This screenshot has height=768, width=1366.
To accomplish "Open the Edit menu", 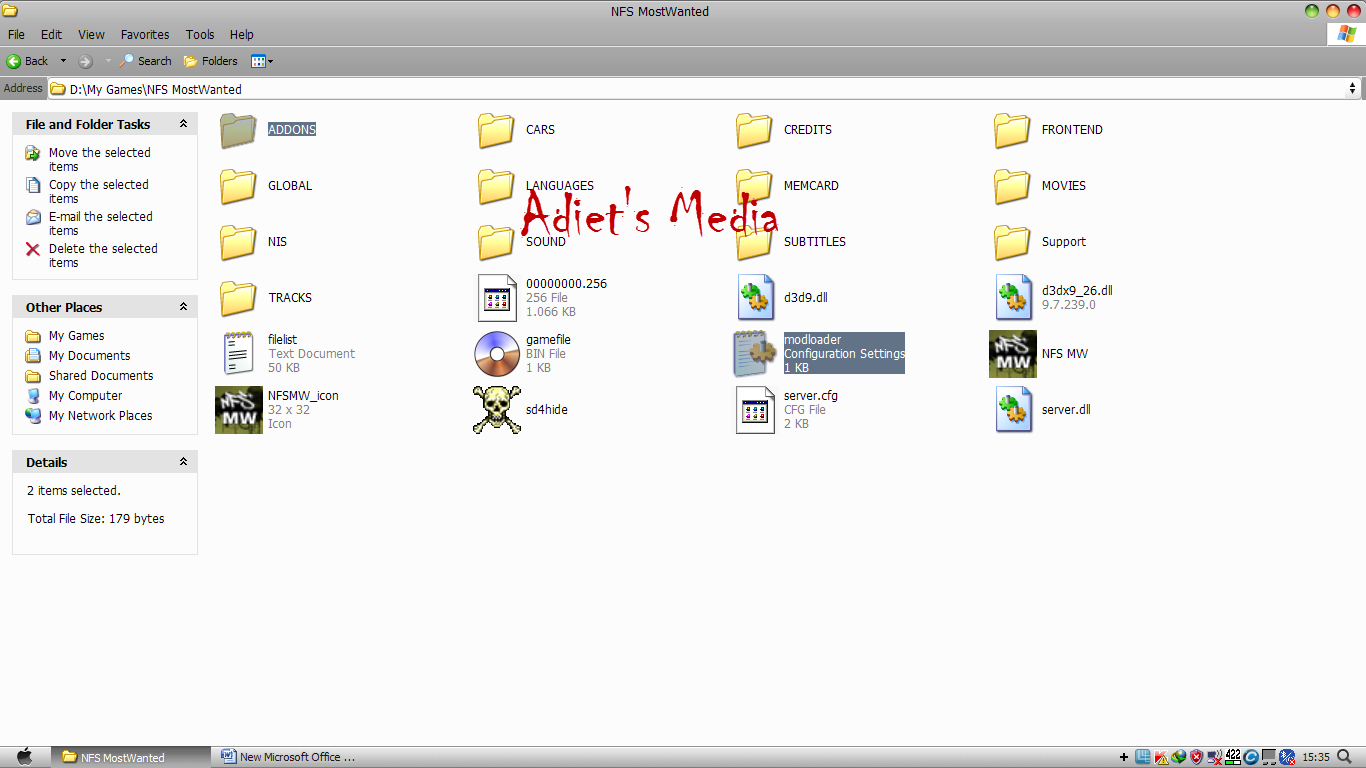I will [51, 34].
